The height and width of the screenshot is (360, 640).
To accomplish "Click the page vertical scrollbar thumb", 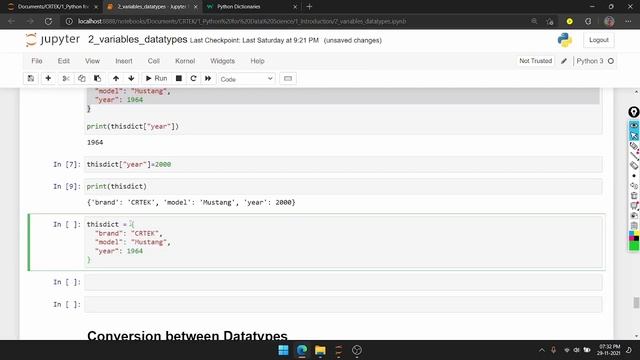I will 636,302.
